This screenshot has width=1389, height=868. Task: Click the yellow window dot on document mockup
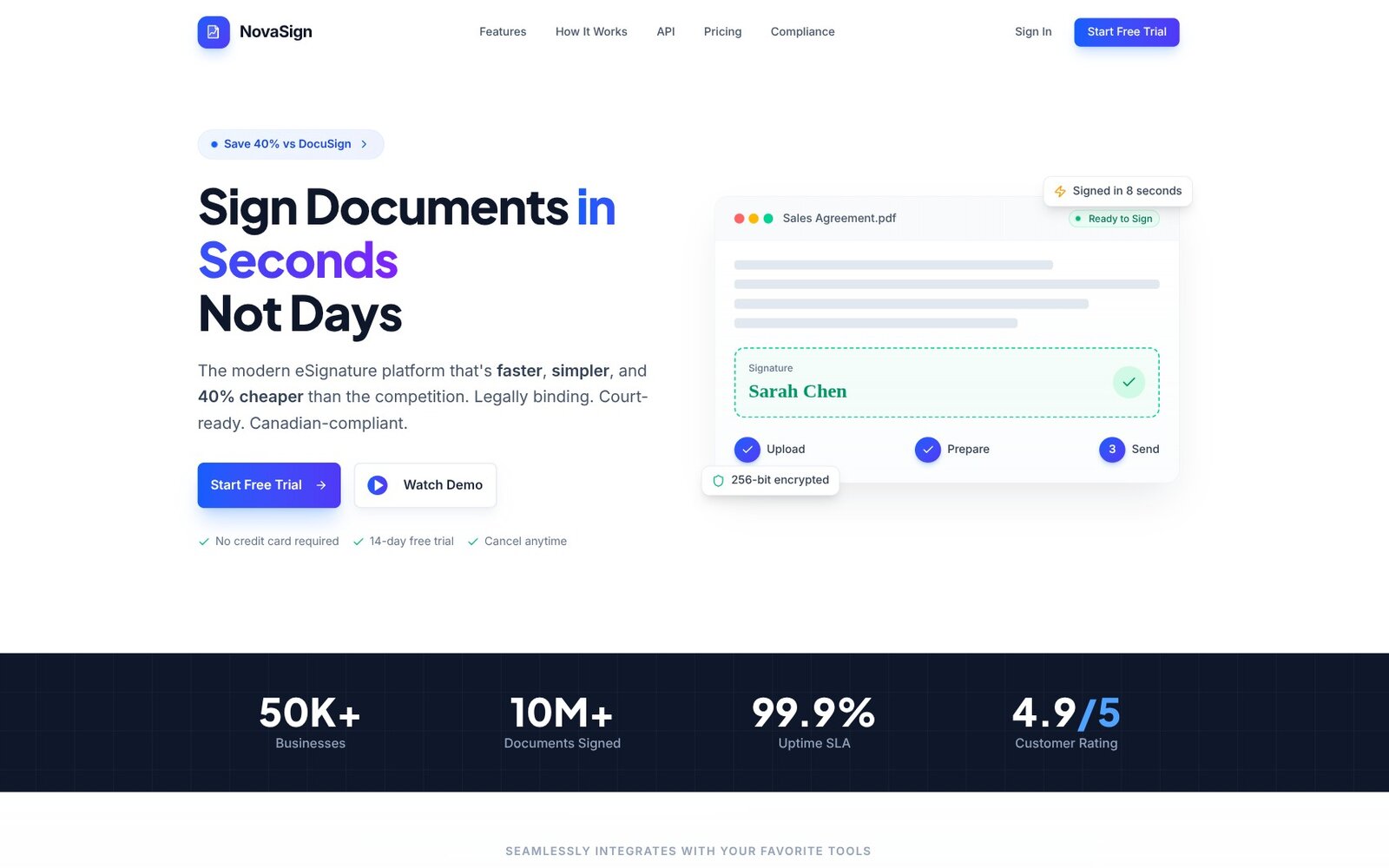(x=754, y=219)
